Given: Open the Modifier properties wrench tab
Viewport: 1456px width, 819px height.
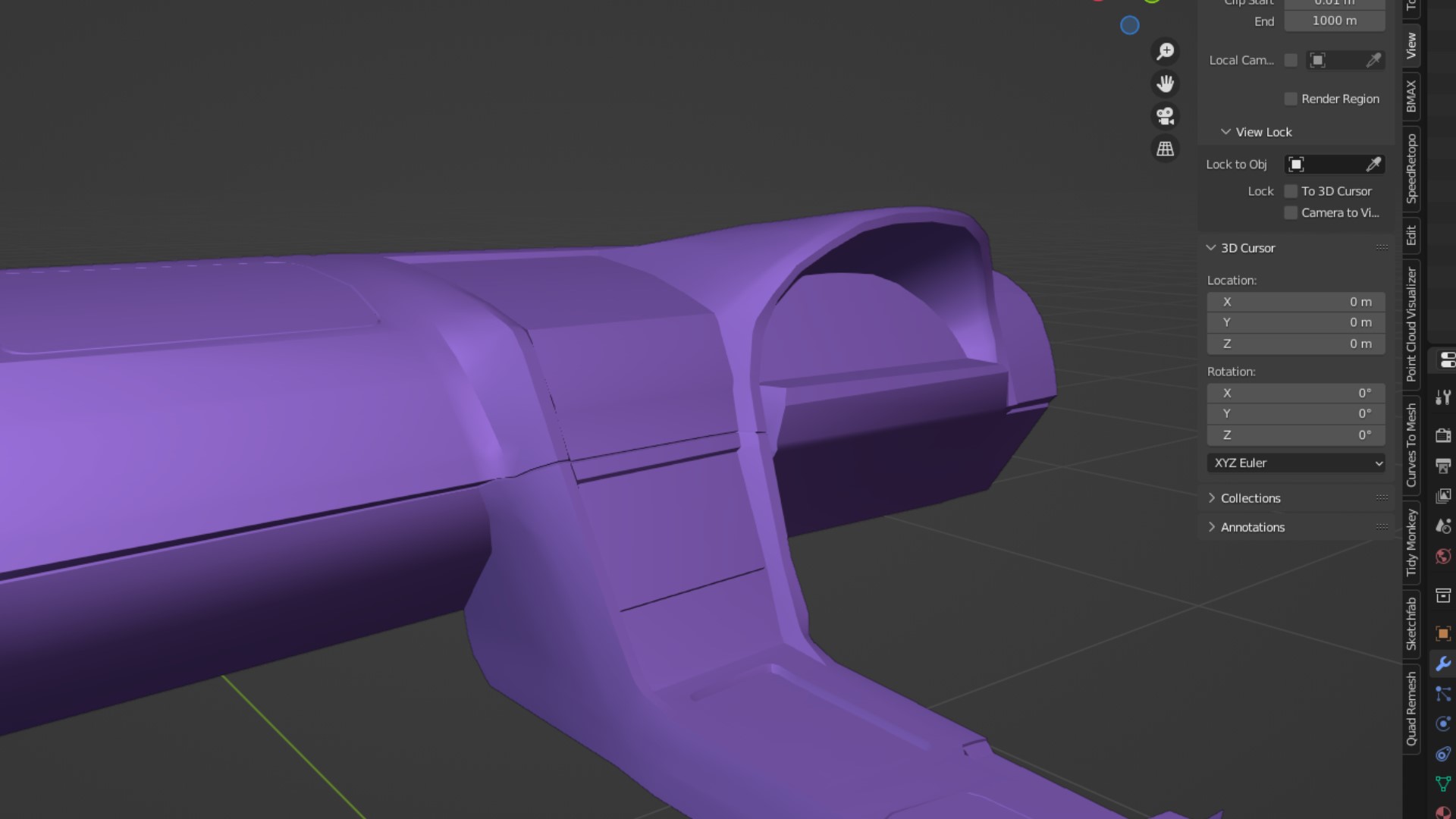Looking at the screenshot, I should tap(1442, 664).
